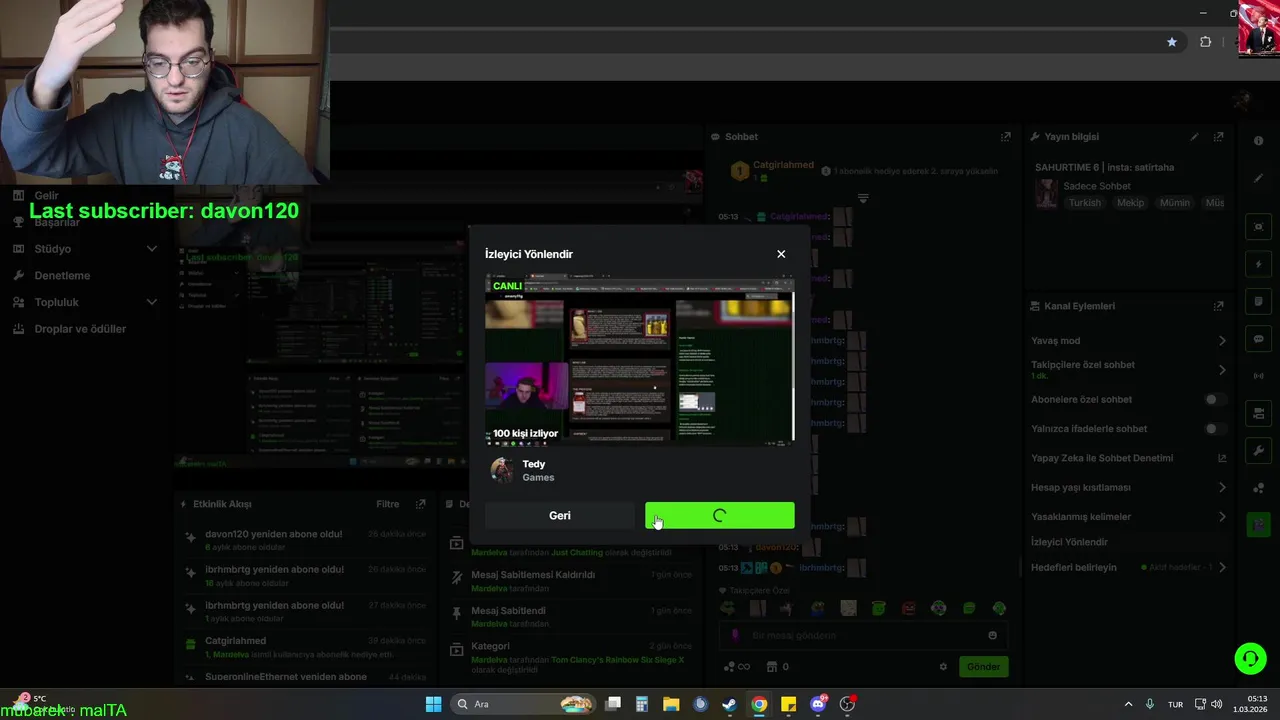Pop out the Yayın bilgisi panel
This screenshot has height=720, width=1280.
1219,137
